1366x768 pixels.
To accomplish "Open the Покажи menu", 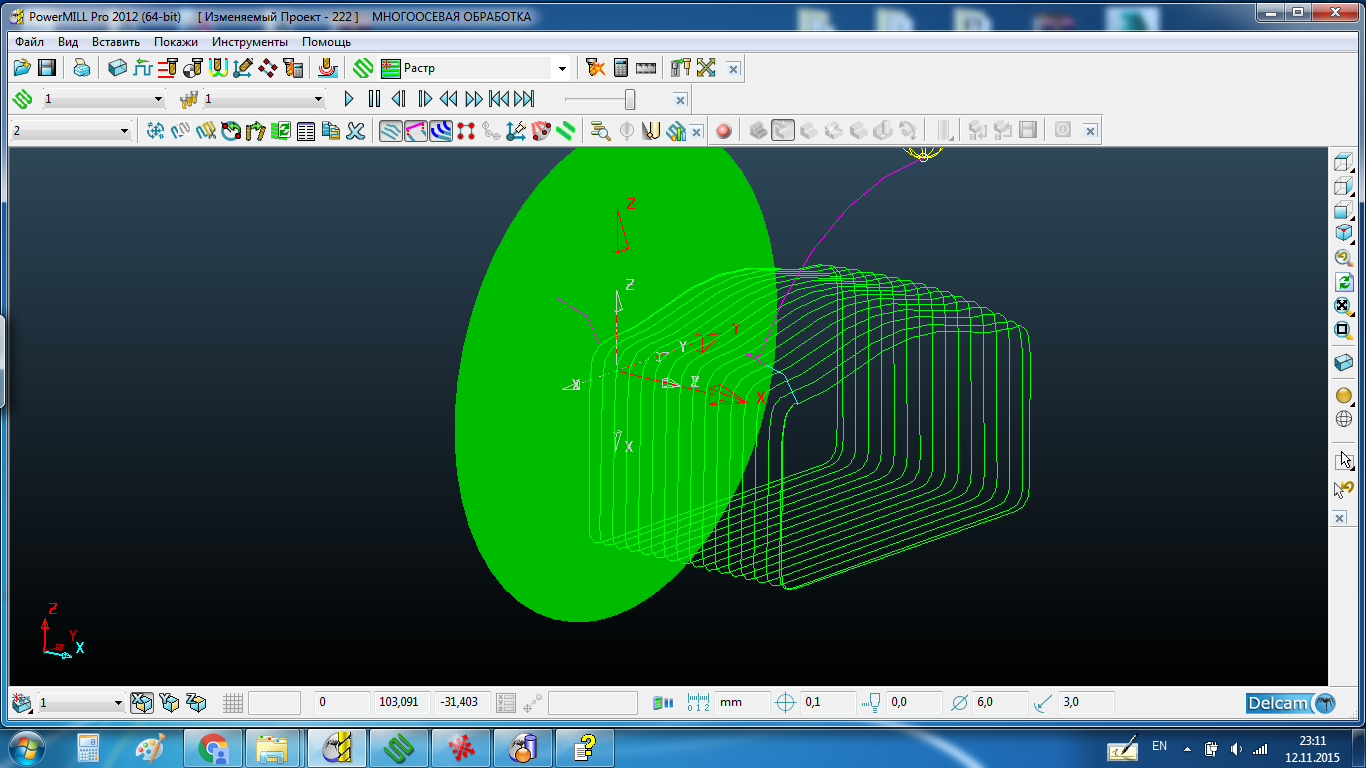I will click(x=176, y=42).
